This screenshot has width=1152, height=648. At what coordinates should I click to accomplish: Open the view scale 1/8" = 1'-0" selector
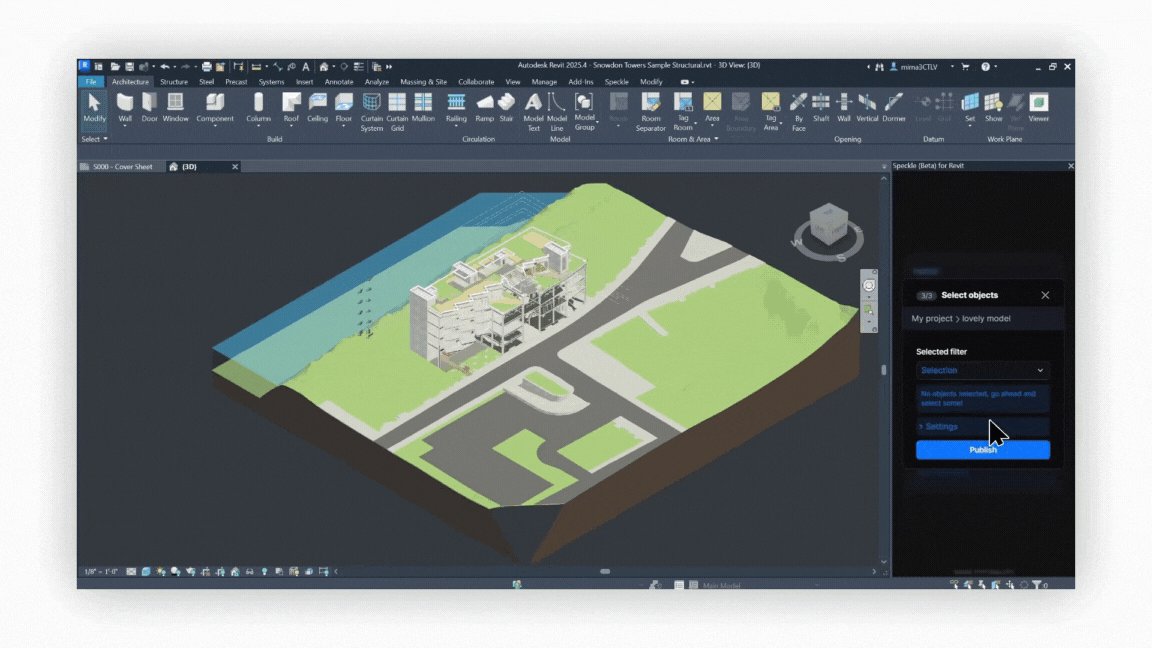pyautogui.click(x=101, y=572)
